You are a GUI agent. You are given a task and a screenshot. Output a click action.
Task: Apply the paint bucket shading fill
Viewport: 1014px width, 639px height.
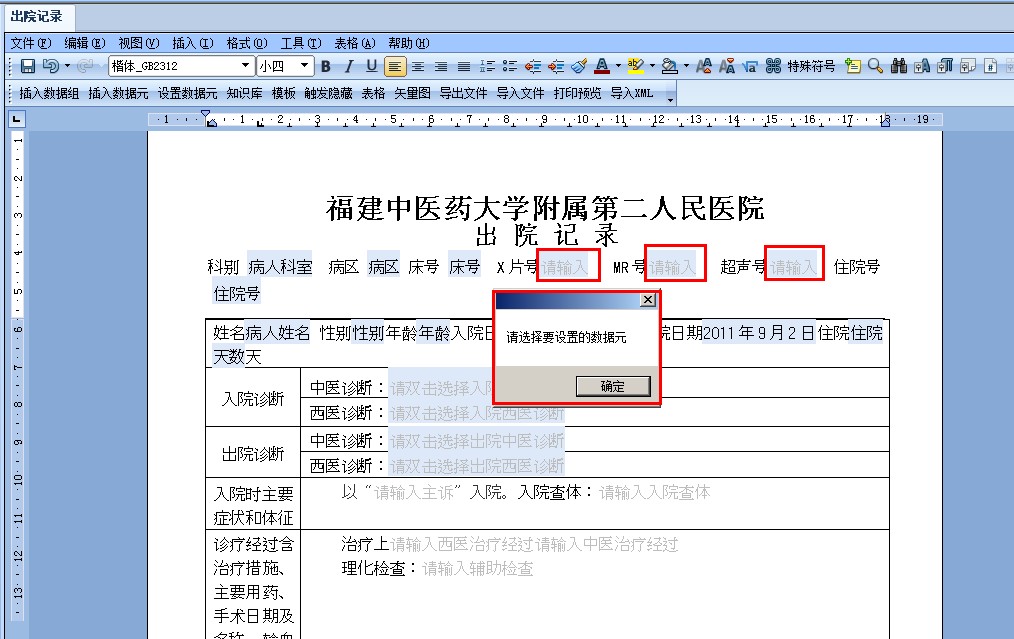pyautogui.click(x=670, y=66)
